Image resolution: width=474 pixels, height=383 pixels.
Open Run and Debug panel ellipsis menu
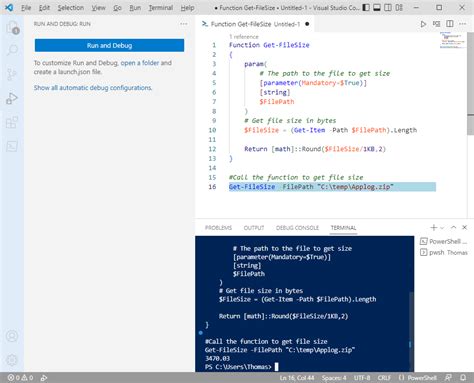coord(184,24)
